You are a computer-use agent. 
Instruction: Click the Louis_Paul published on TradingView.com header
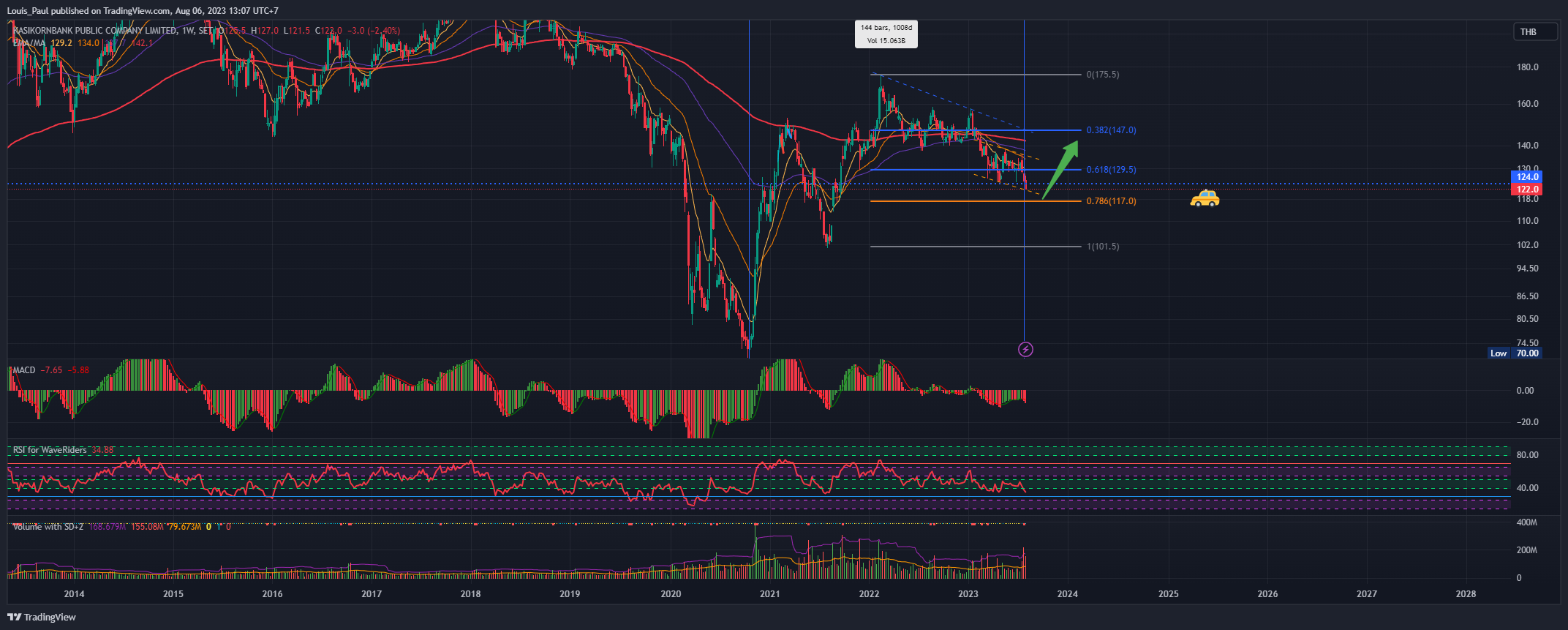point(143,11)
